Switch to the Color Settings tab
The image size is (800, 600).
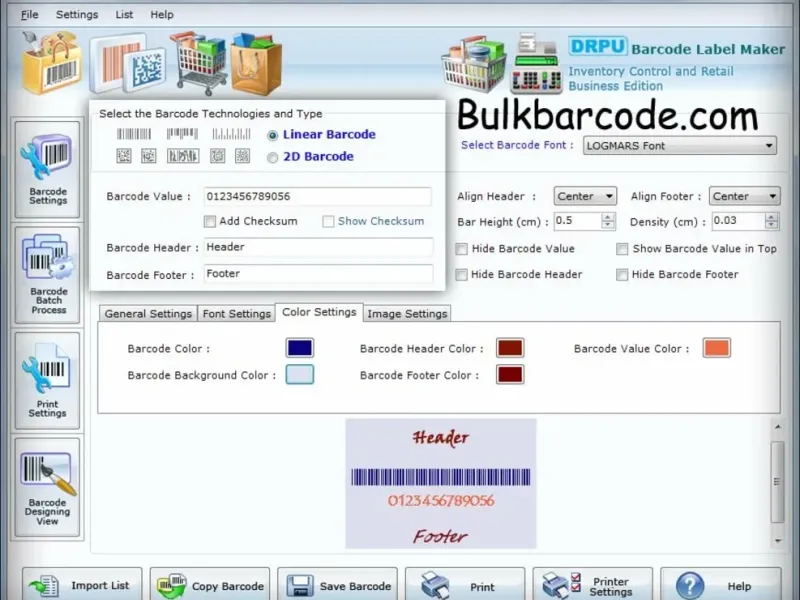point(319,312)
